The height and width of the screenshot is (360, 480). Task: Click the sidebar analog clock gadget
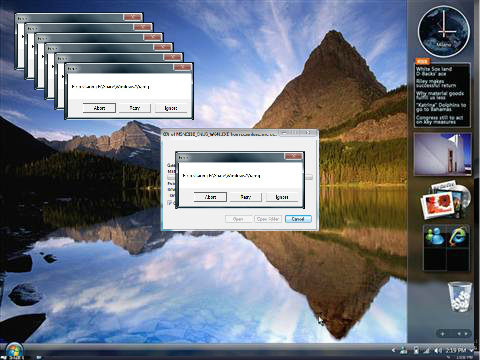[x=444, y=31]
